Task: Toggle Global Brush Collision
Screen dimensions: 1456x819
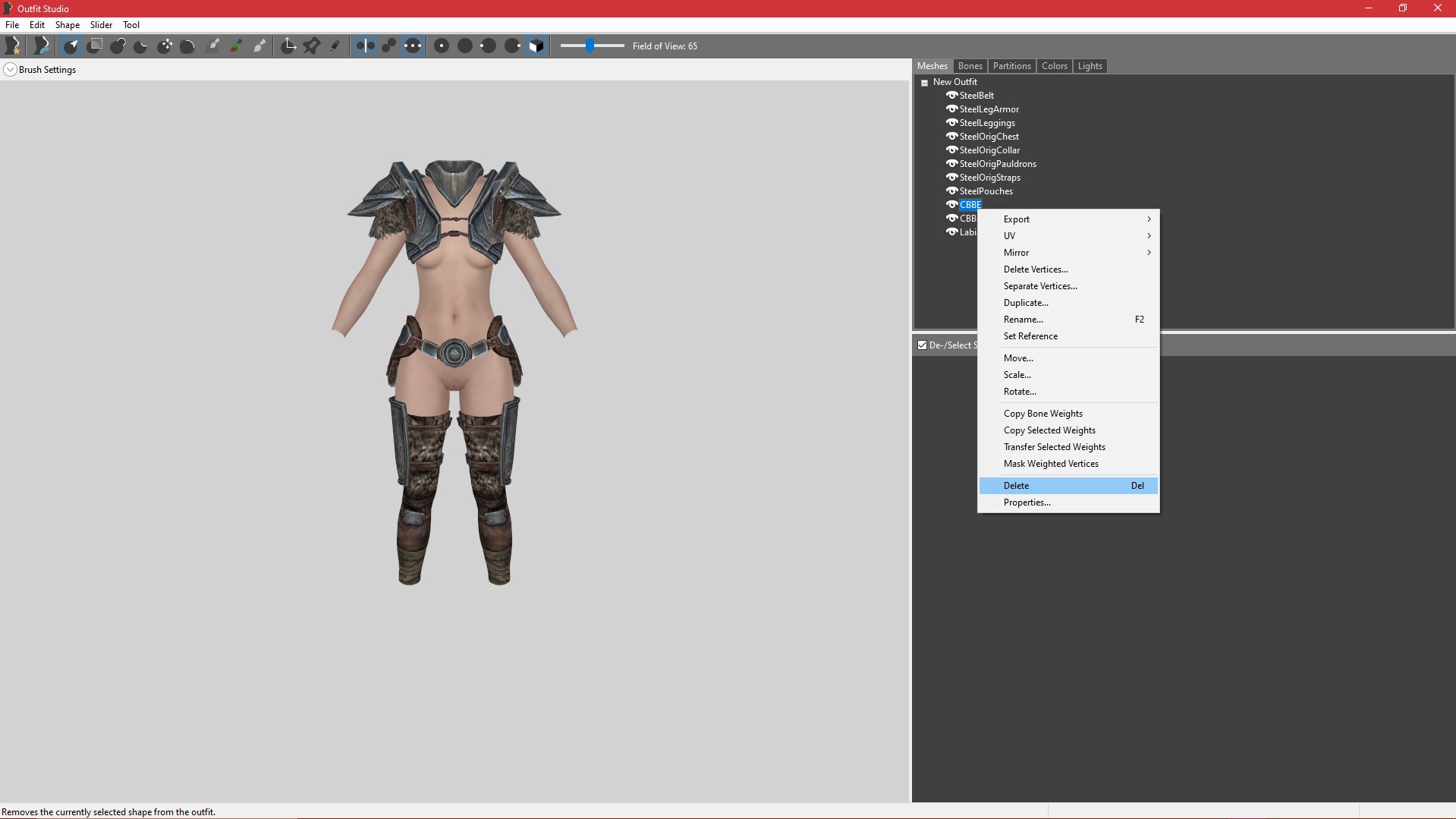Action: pyautogui.click(x=412, y=46)
